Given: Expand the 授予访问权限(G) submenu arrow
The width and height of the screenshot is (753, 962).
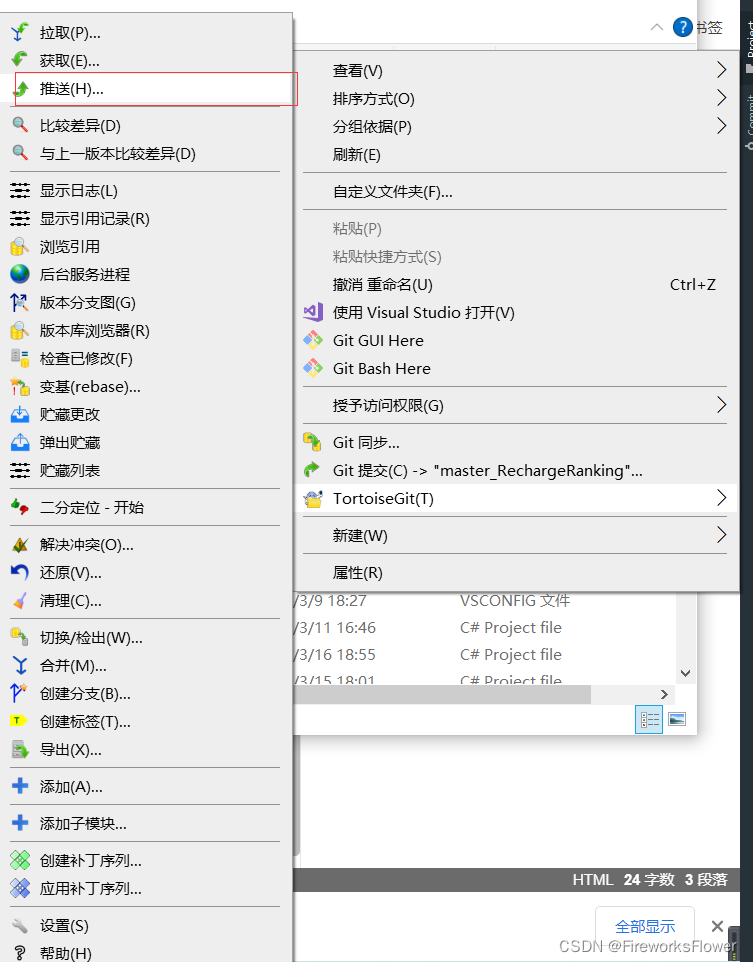Looking at the screenshot, I should pos(721,405).
